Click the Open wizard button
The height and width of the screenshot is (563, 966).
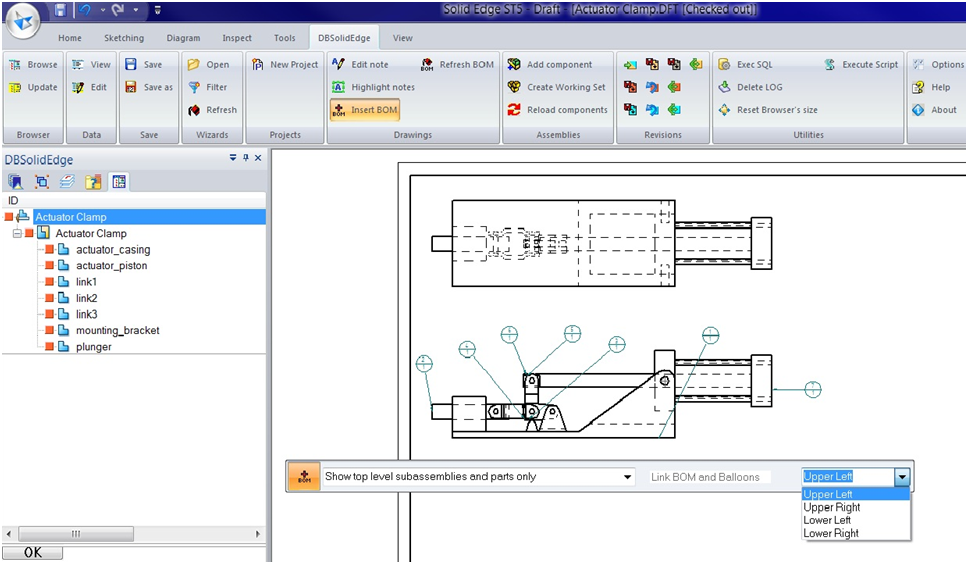(208, 64)
